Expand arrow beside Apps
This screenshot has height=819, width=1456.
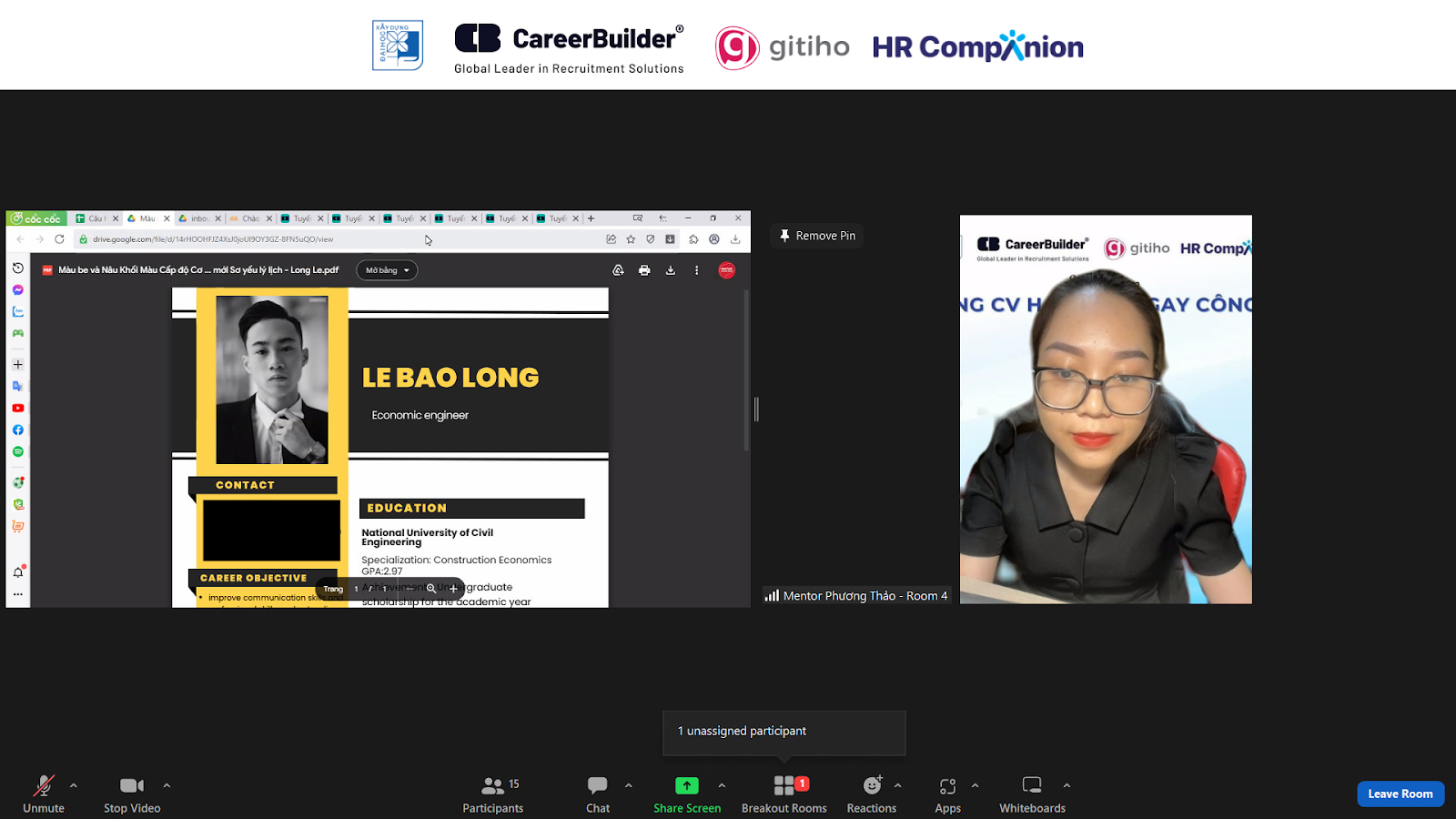(976, 785)
